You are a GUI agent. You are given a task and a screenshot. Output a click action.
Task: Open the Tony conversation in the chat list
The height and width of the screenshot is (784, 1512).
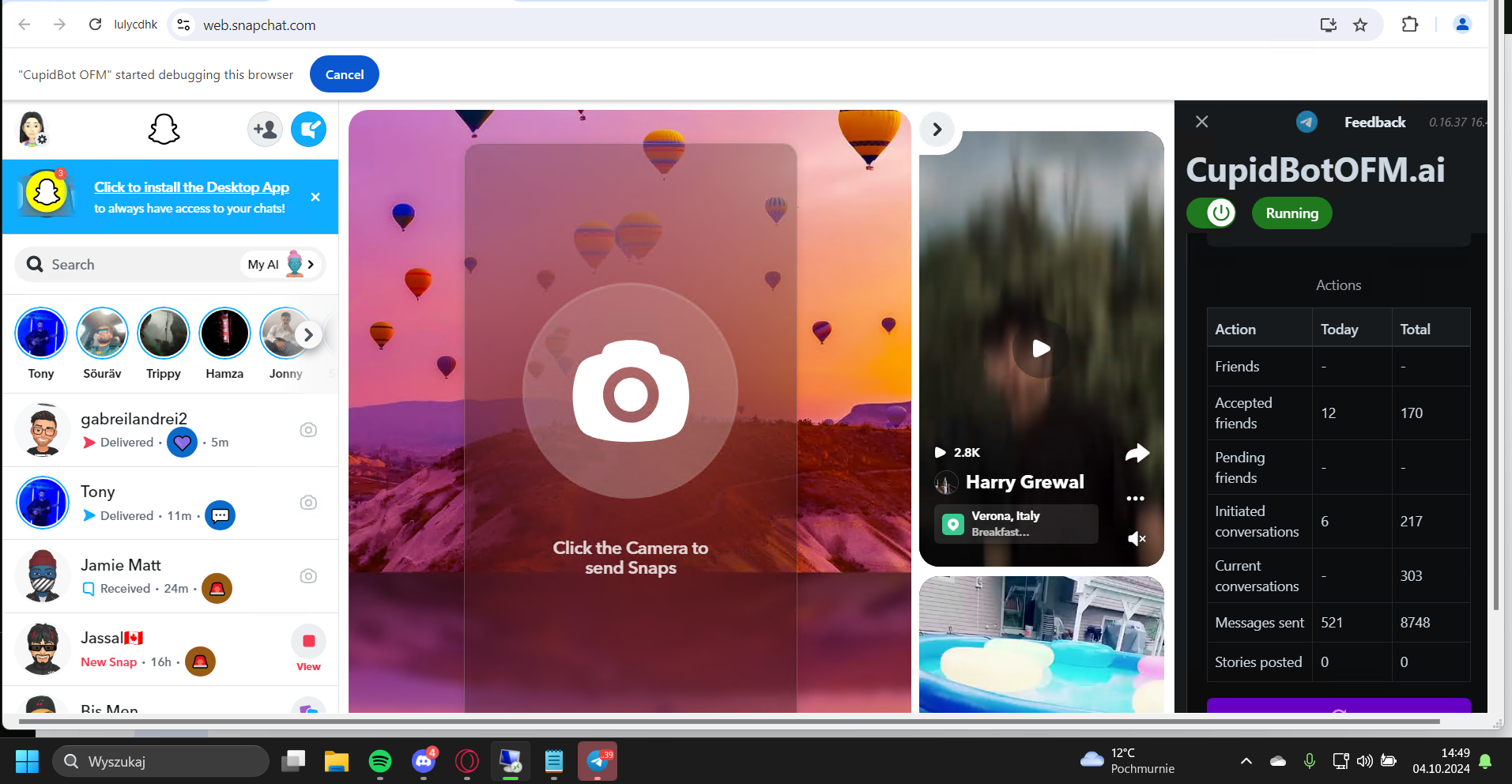pyautogui.click(x=171, y=503)
